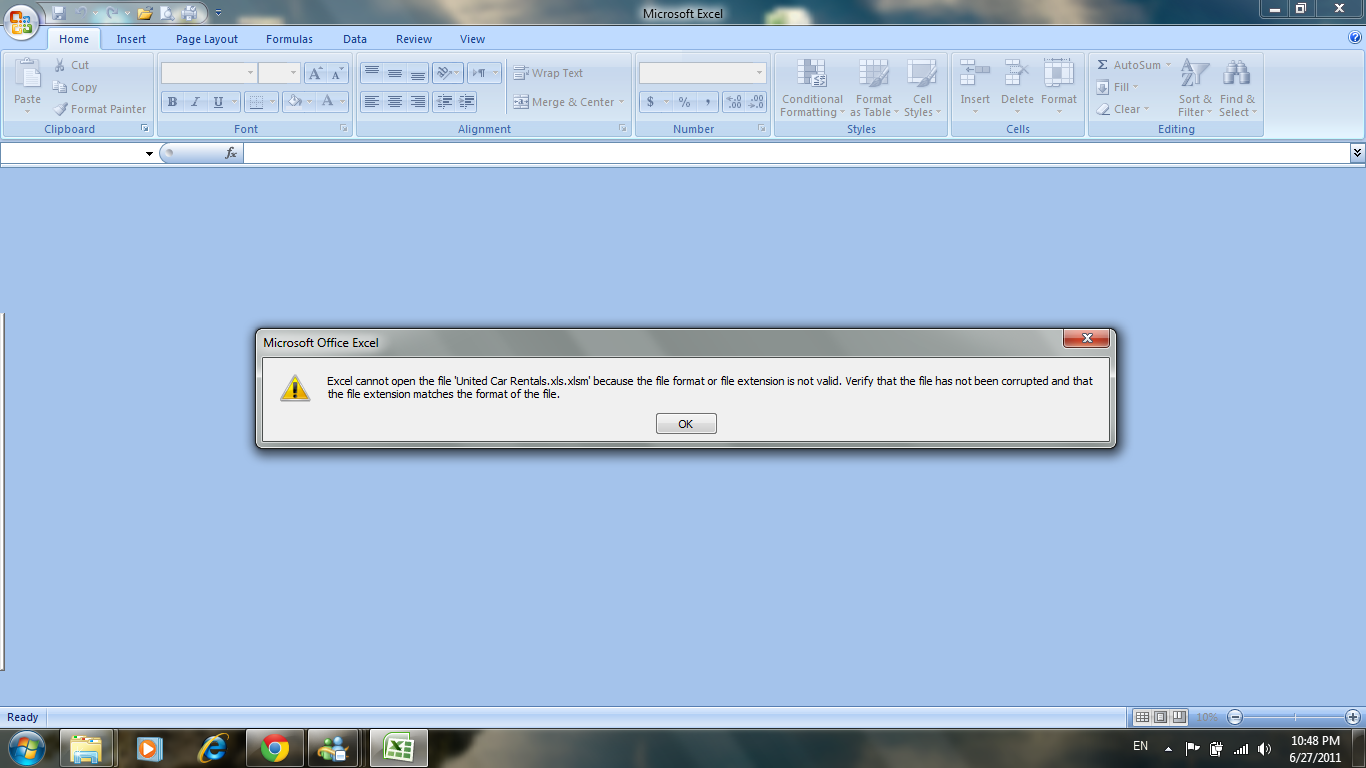Click the Shrink Font icon
Screen dimensions: 1366x768
[x=337, y=73]
